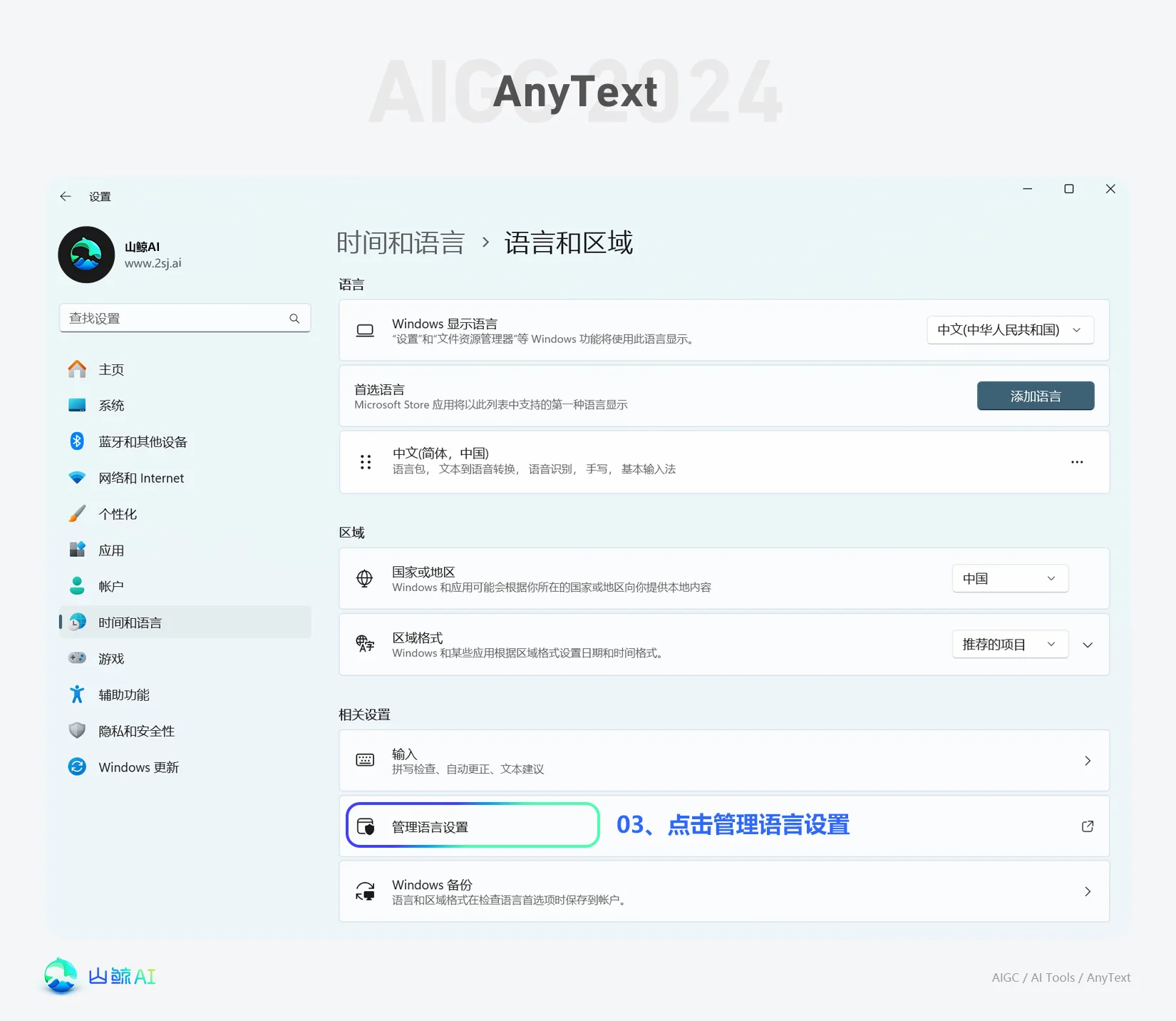Focus the 查找设置 search field
The image size is (1176, 1021).
(185, 318)
